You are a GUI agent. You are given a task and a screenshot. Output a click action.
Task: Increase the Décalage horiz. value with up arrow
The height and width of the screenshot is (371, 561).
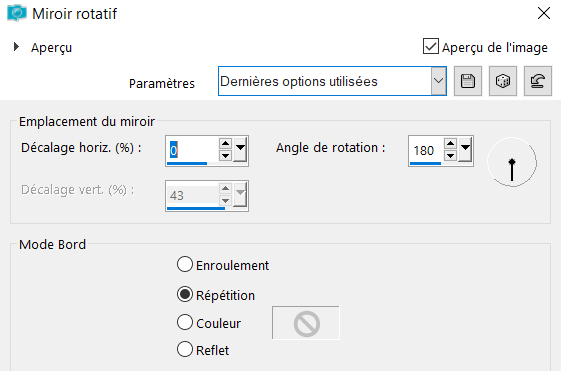[225, 144]
